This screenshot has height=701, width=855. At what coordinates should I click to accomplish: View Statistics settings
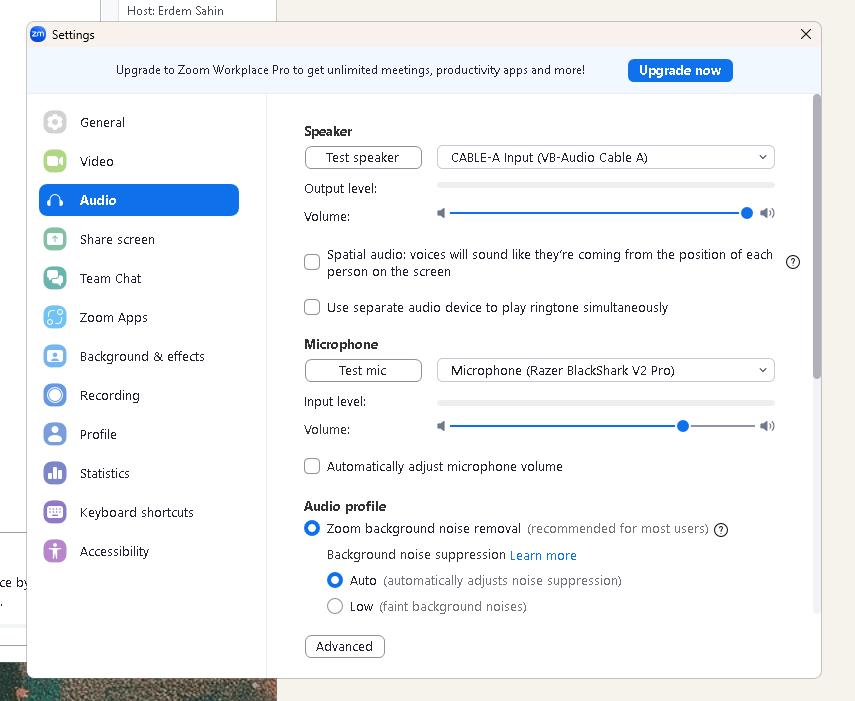coord(139,473)
